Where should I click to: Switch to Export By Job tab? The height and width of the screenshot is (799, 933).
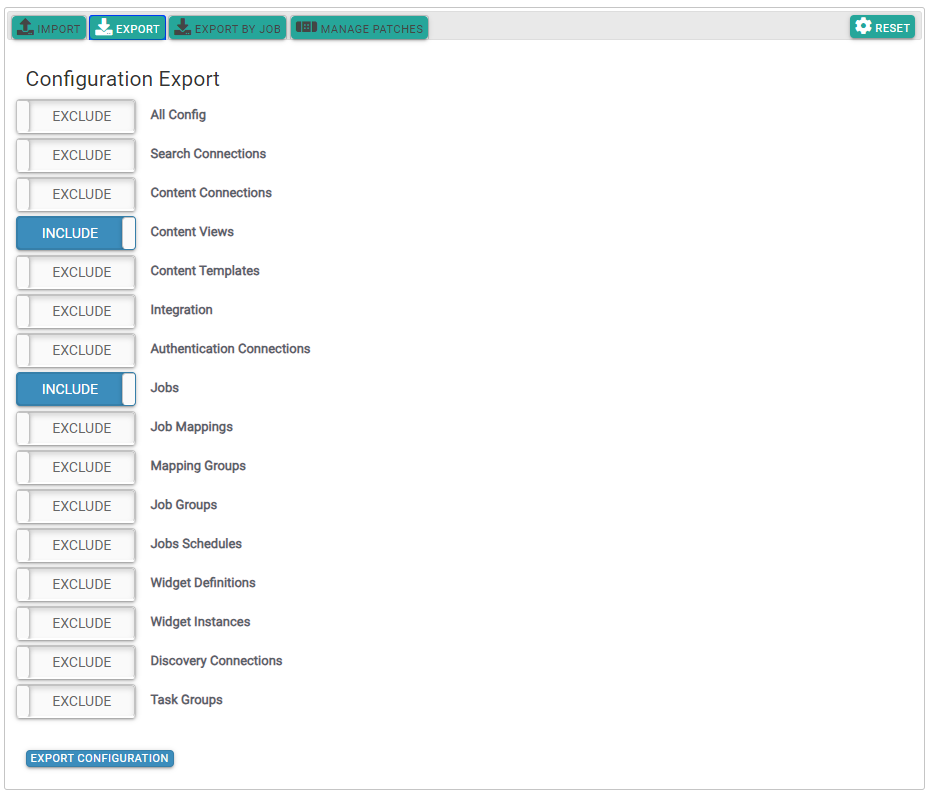(x=227, y=28)
